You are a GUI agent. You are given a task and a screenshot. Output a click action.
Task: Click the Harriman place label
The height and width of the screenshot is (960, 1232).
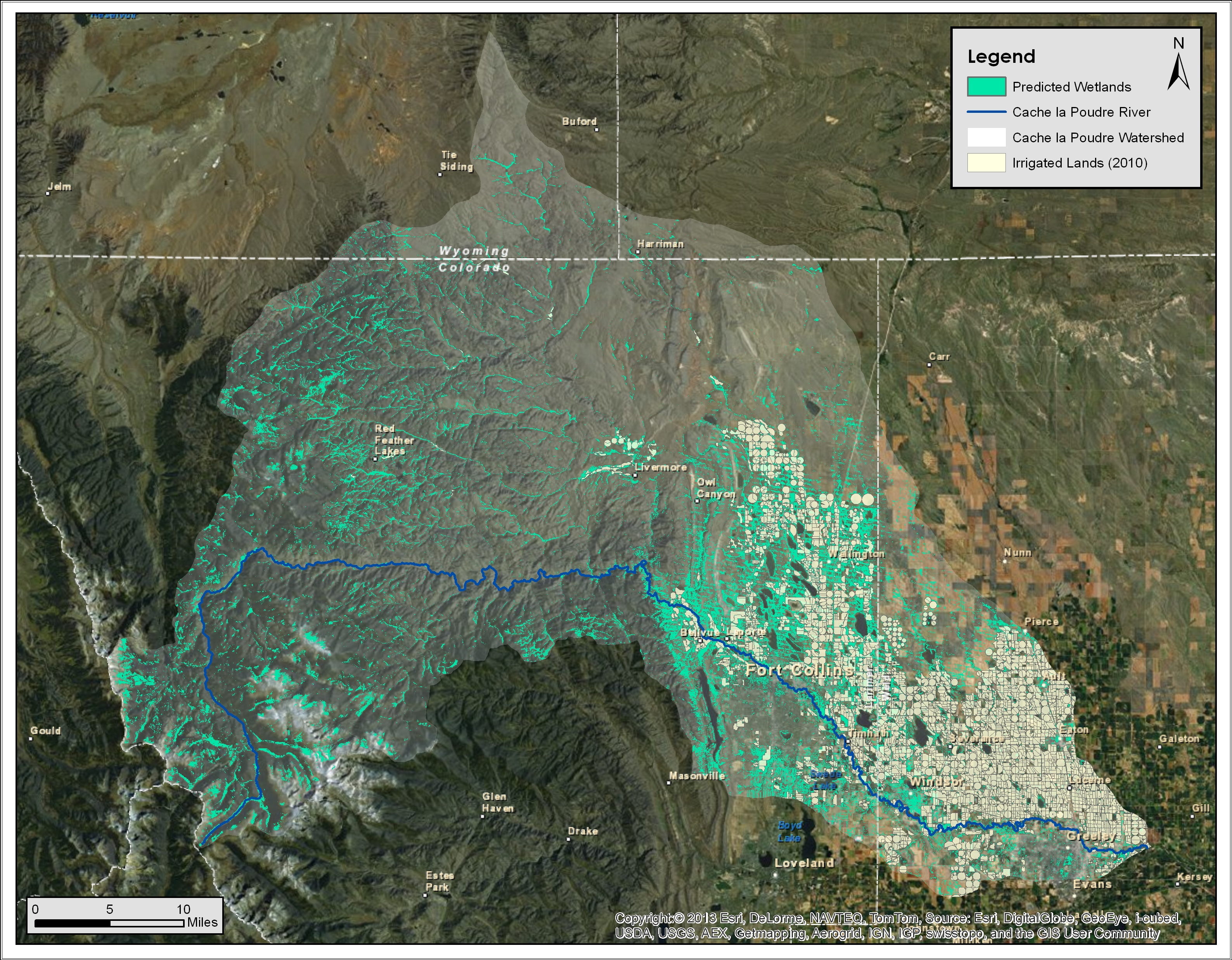coord(660,244)
